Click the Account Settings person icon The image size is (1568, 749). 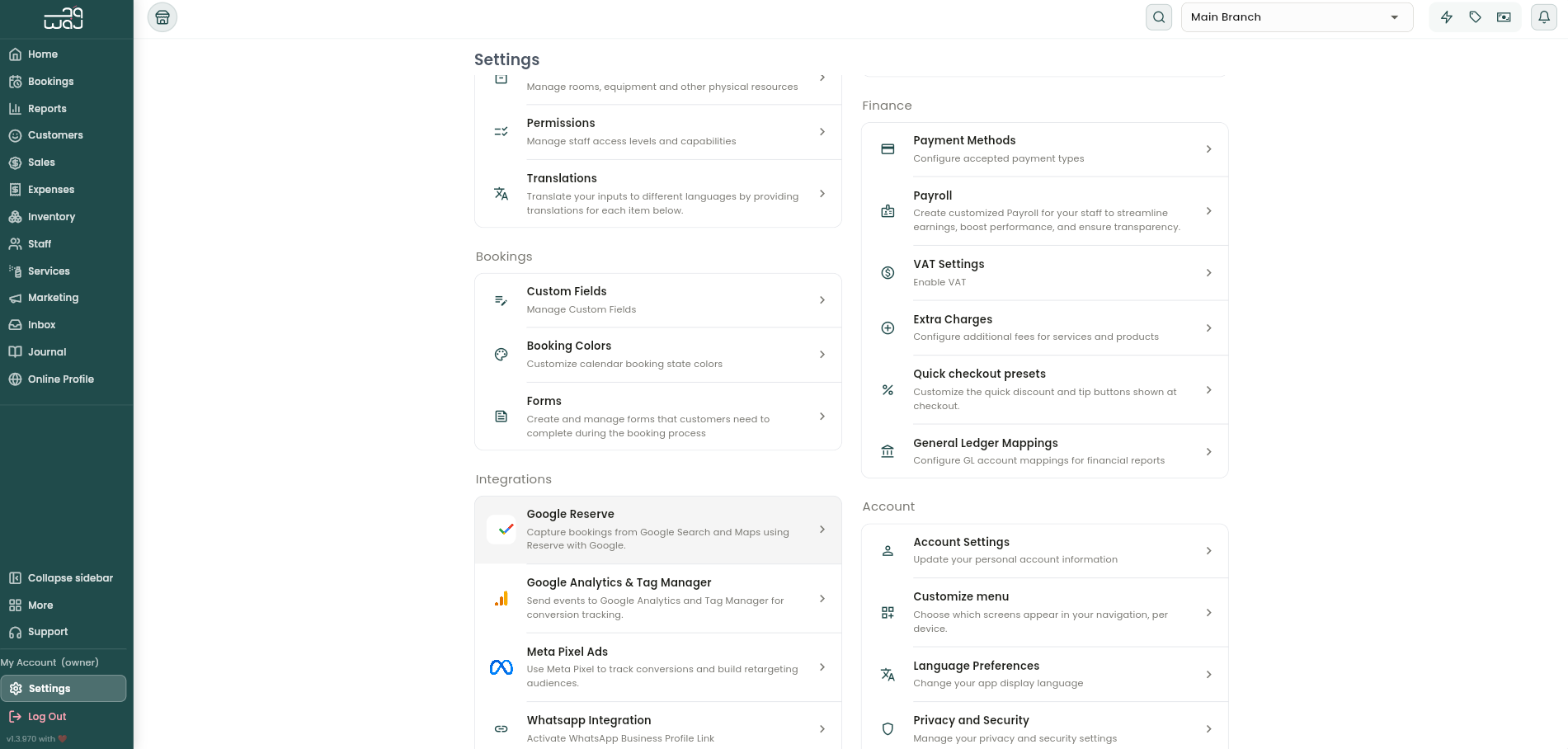[x=888, y=551]
